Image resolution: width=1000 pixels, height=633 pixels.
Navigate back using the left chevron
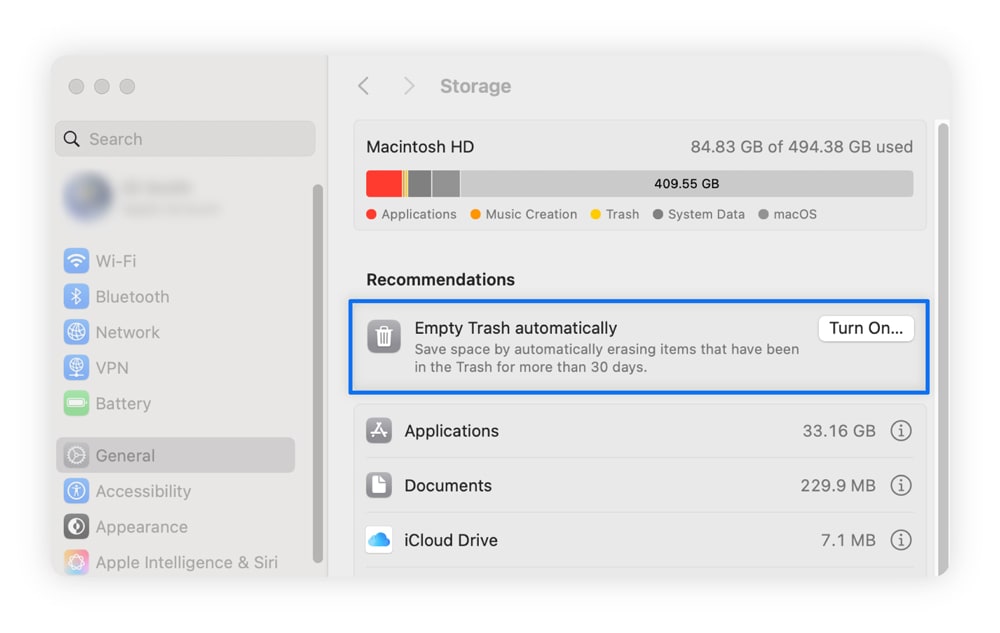point(363,86)
